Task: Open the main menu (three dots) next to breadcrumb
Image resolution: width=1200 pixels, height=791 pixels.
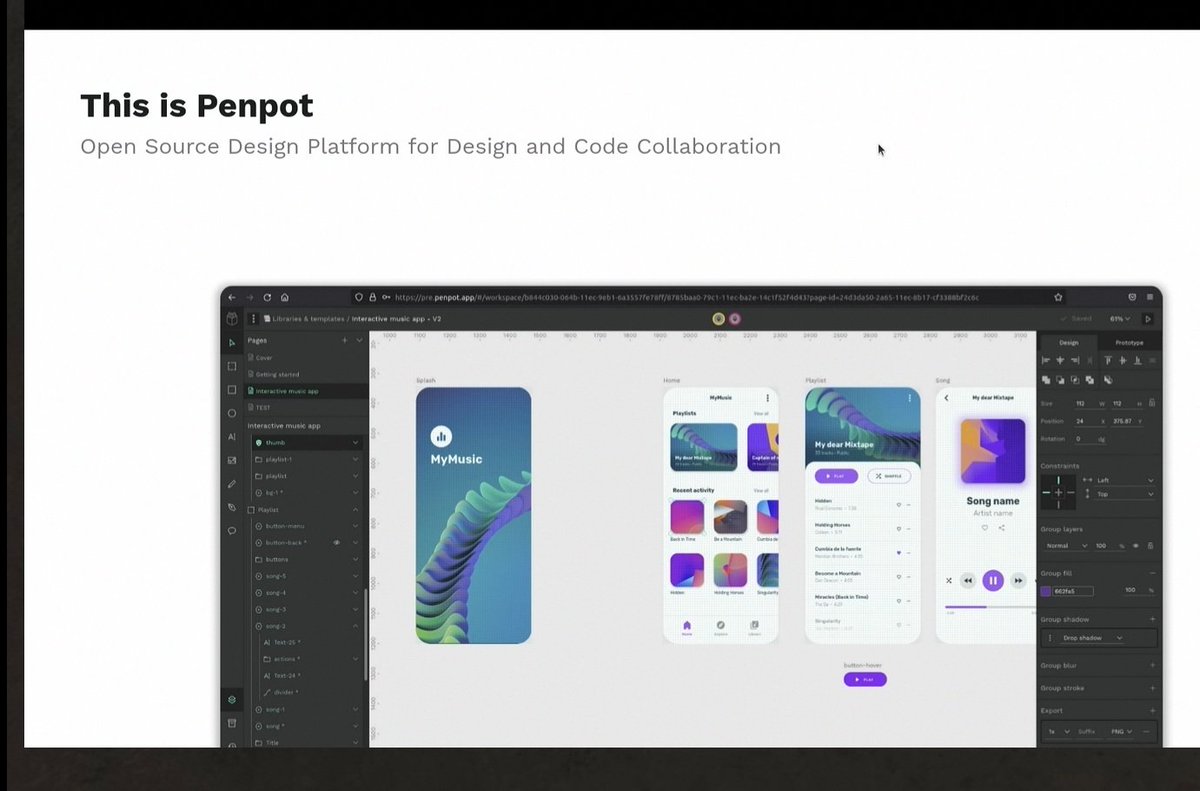Action: point(253,319)
